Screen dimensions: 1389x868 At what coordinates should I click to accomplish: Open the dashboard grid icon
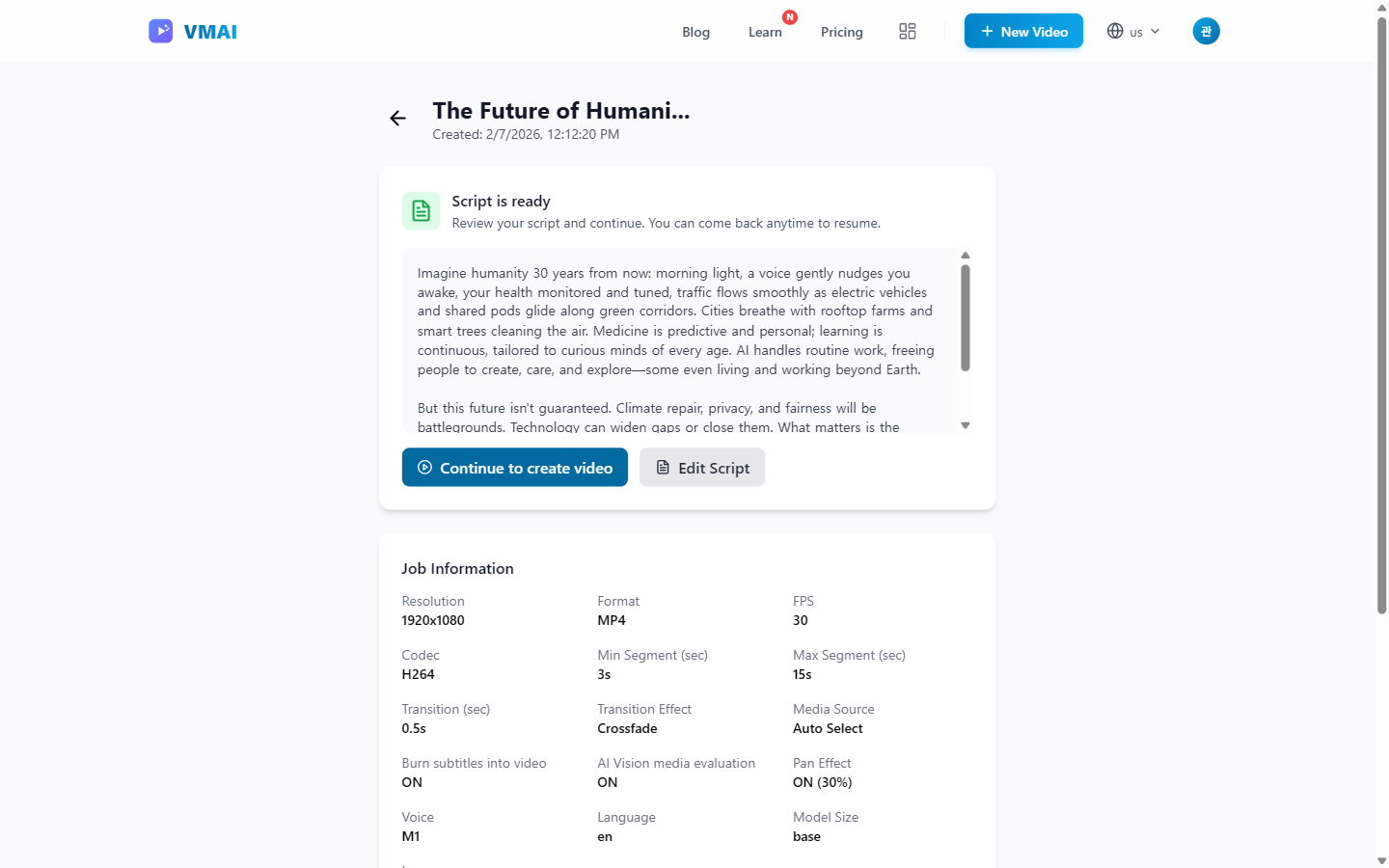click(907, 31)
